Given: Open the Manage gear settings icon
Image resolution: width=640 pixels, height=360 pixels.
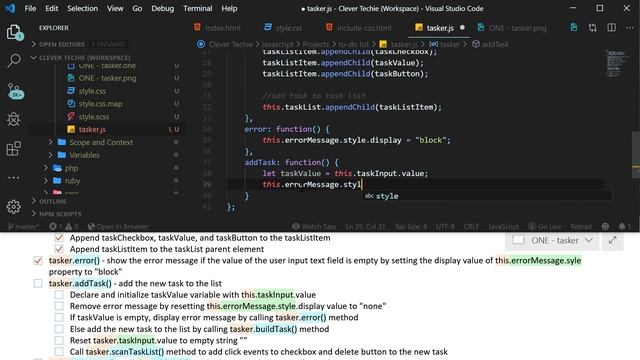Looking at the screenshot, I should pos(13,207).
